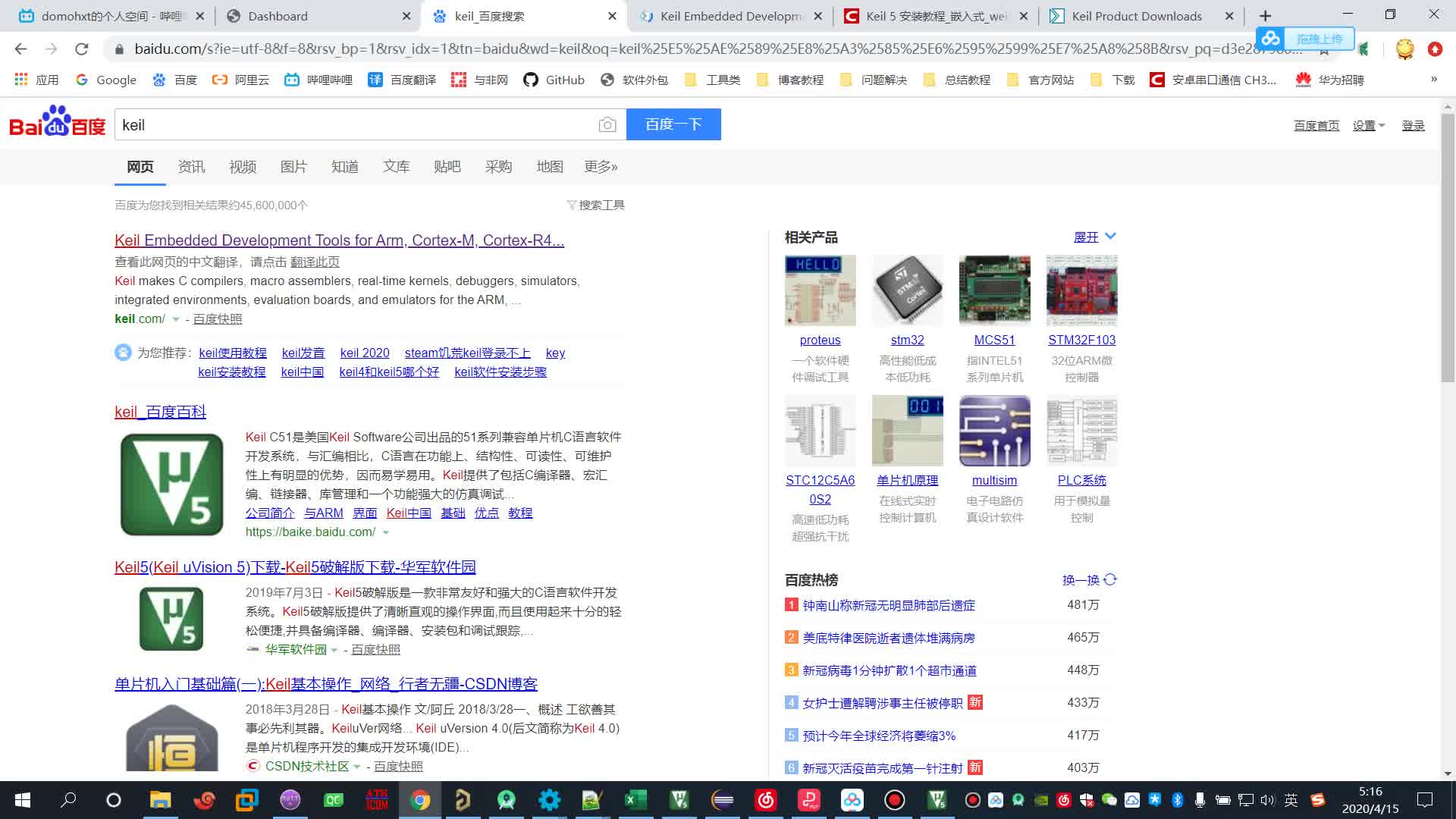The image size is (1456, 819).
Task: Open Excel from the taskbar
Action: point(635,800)
